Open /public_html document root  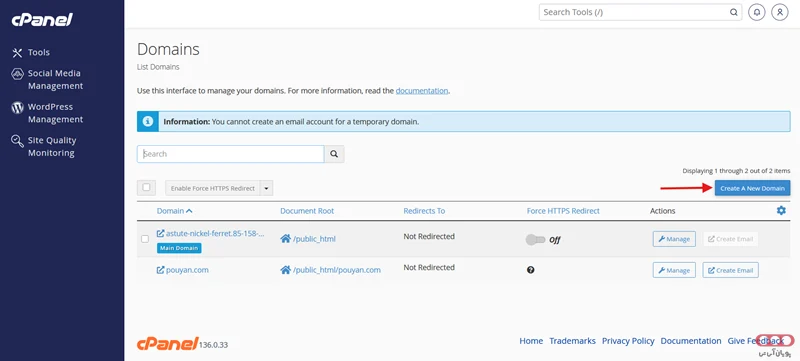pyautogui.click(x=308, y=239)
